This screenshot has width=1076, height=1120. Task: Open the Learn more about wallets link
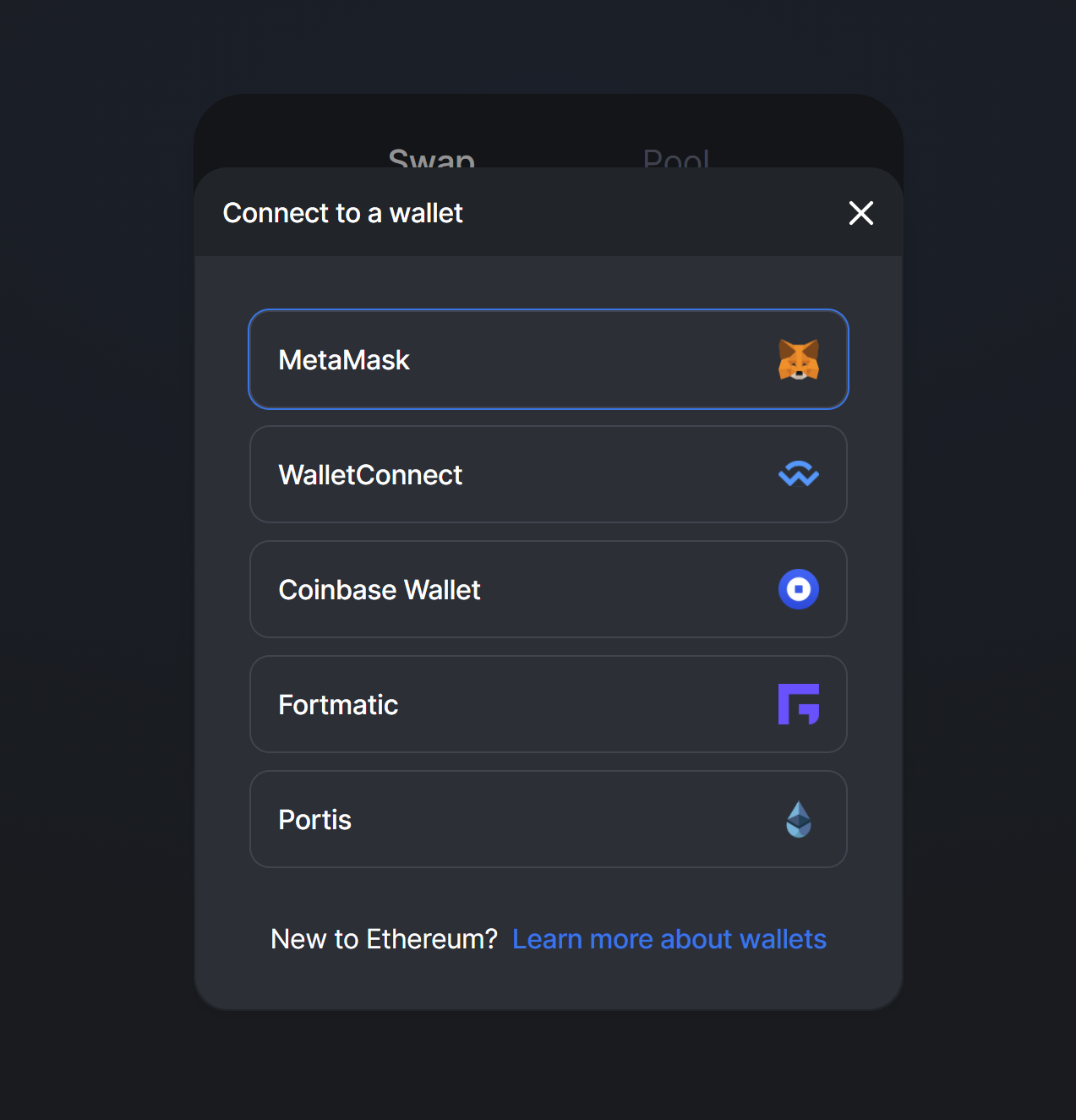click(669, 939)
